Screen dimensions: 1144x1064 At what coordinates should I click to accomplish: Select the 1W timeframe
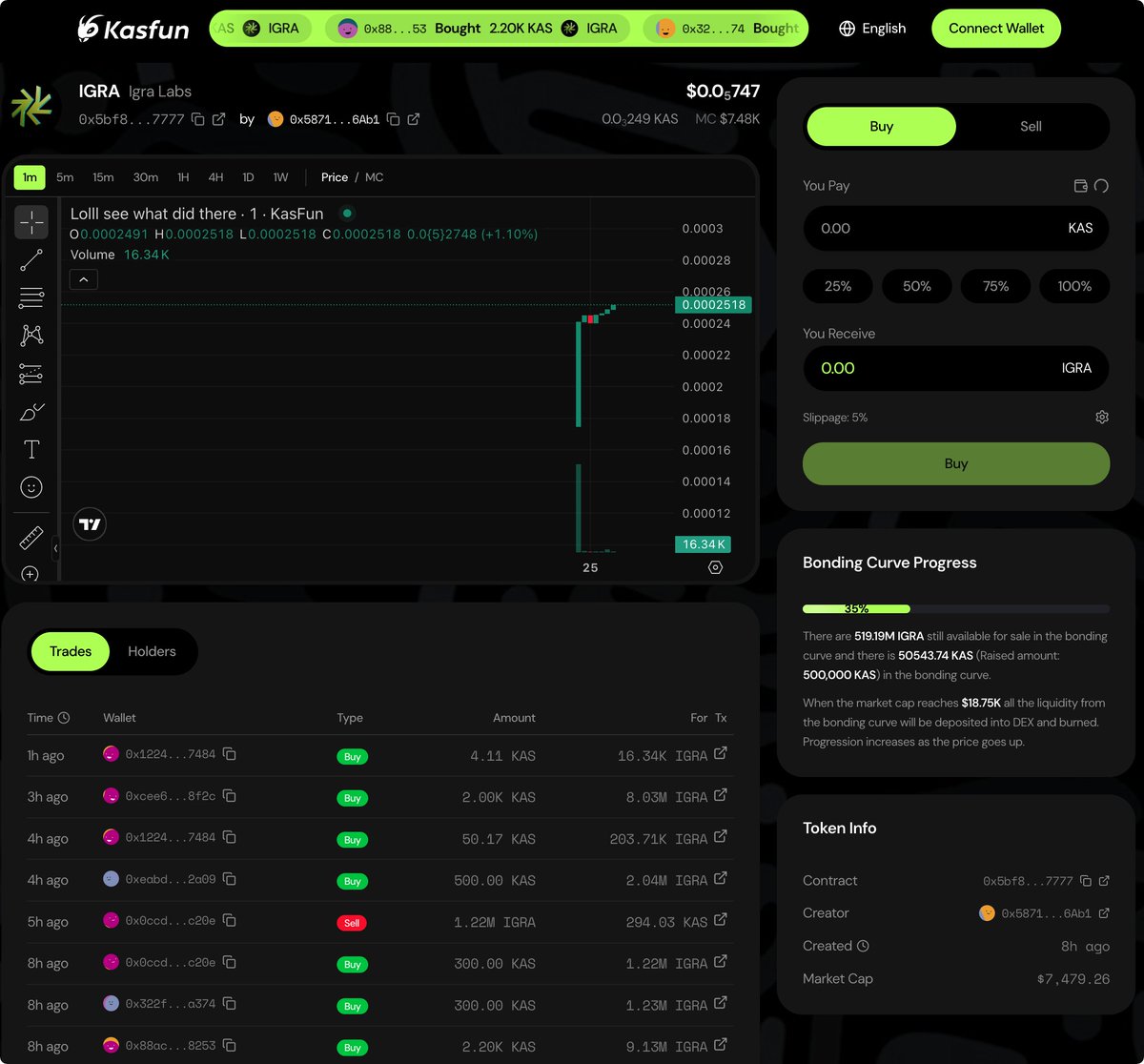280,177
